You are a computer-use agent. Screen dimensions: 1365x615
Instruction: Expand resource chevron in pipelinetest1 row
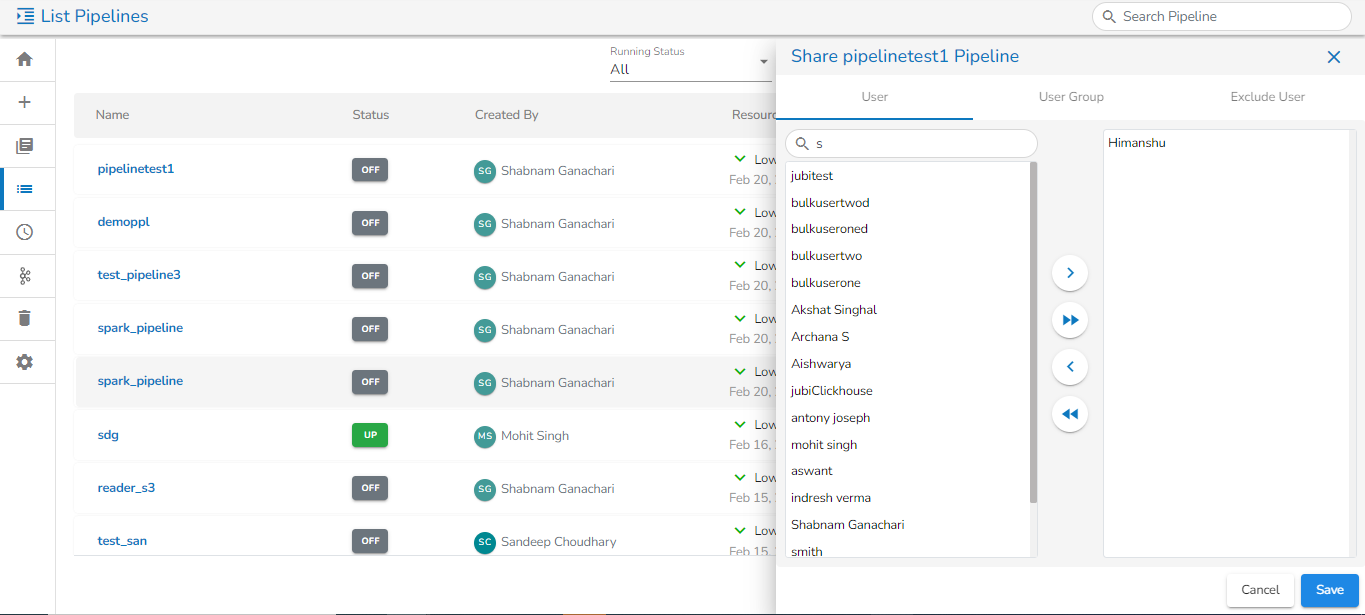740,159
